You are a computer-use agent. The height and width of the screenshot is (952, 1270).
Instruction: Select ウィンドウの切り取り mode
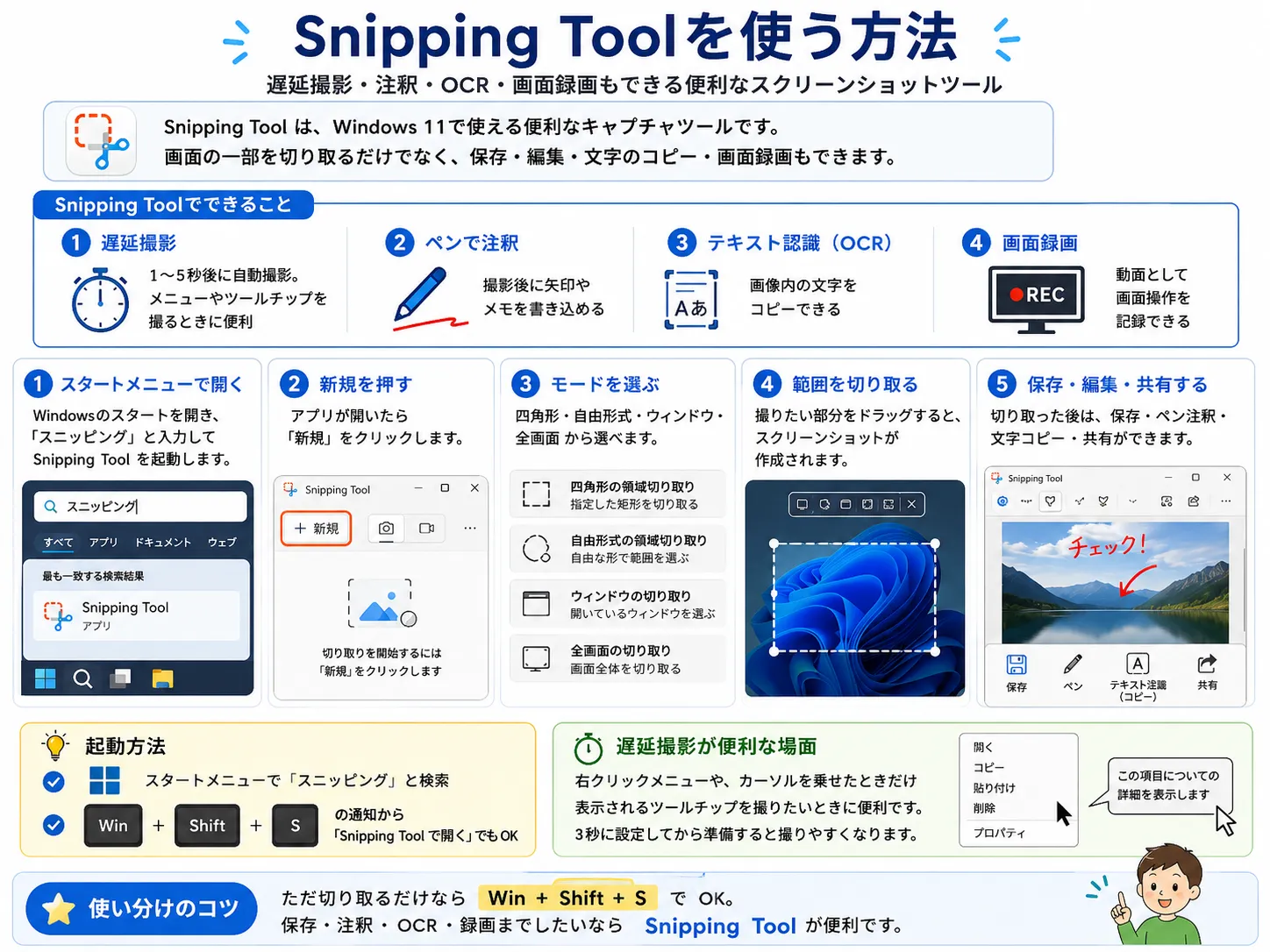617,604
